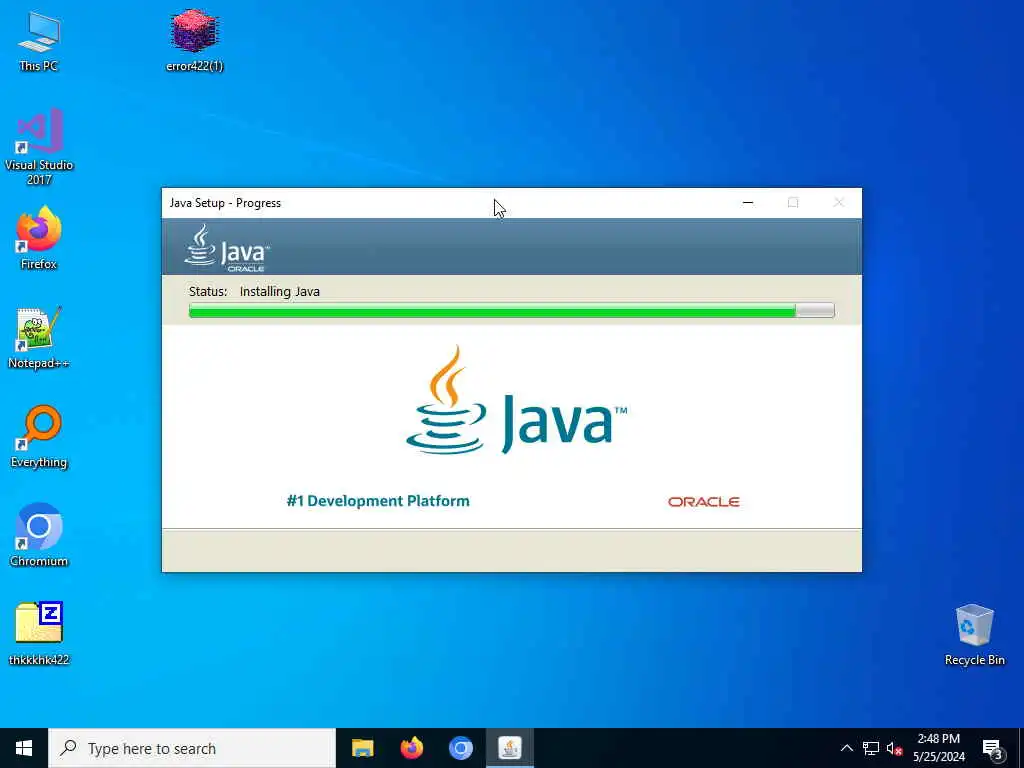Screen dimensions: 1024x768
Task: Click the Java installer taskbar button
Action: [510, 748]
